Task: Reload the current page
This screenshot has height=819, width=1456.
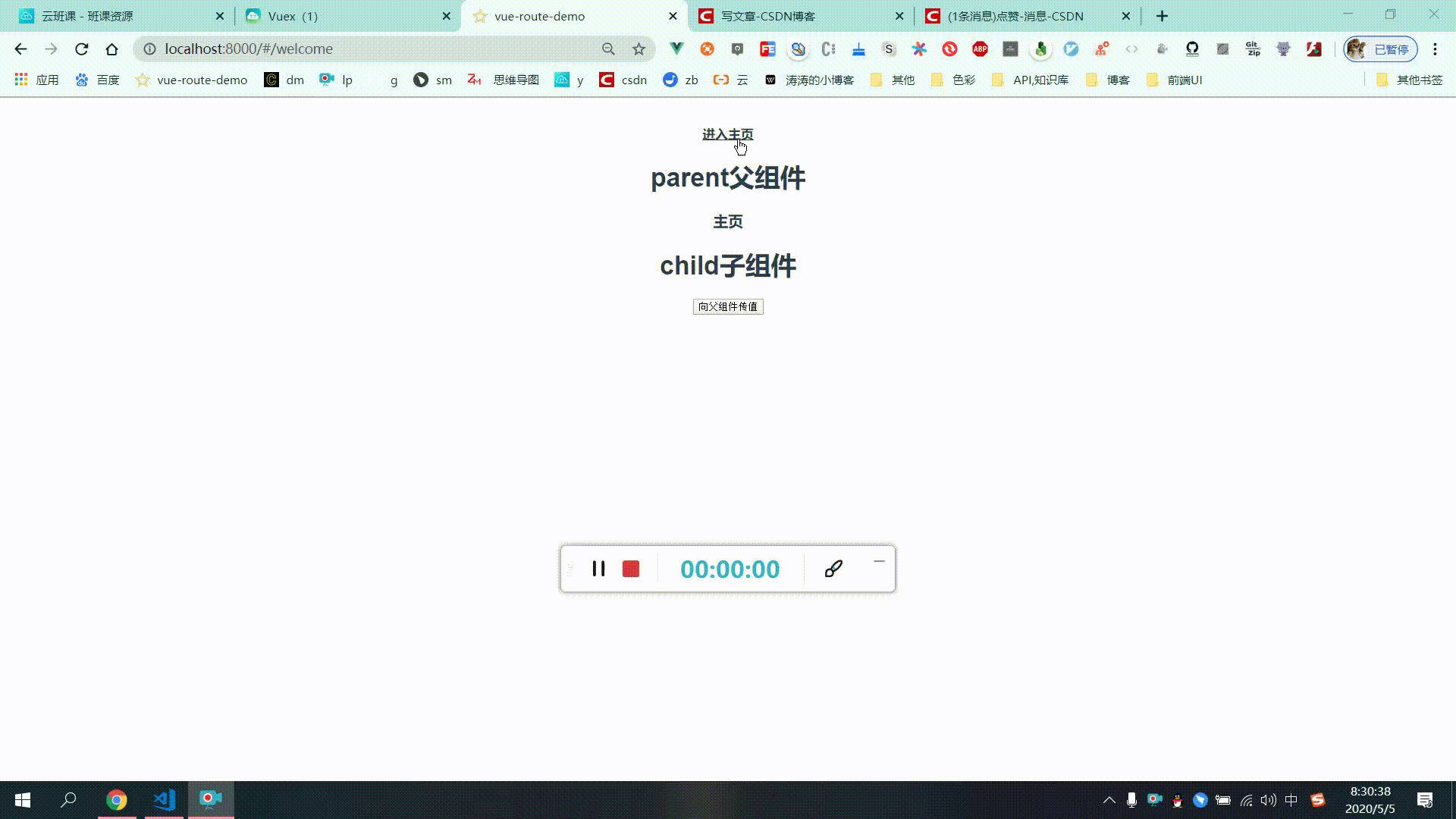Action: (x=81, y=49)
